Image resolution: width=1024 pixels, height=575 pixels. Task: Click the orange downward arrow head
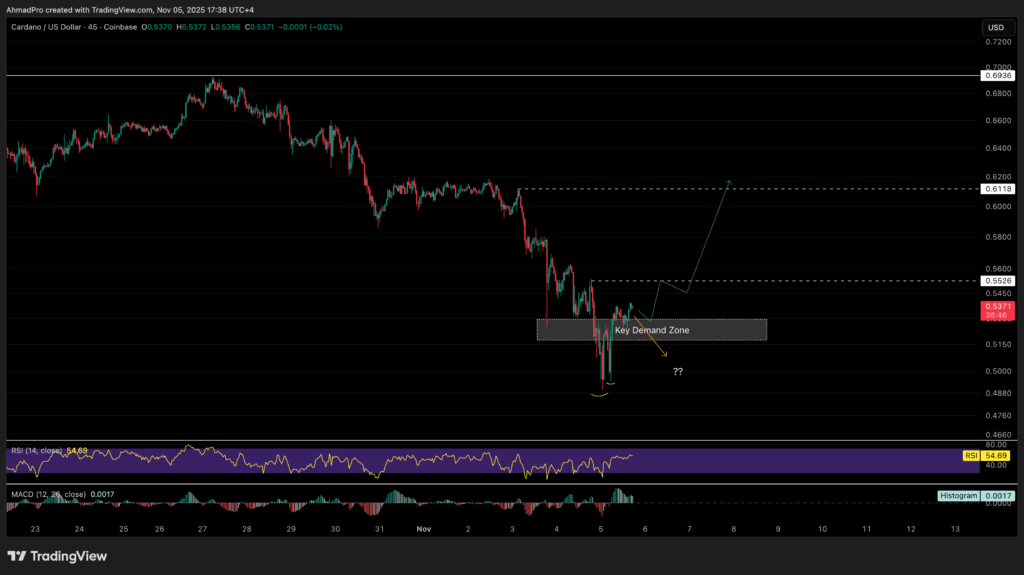[x=667, y=353]
